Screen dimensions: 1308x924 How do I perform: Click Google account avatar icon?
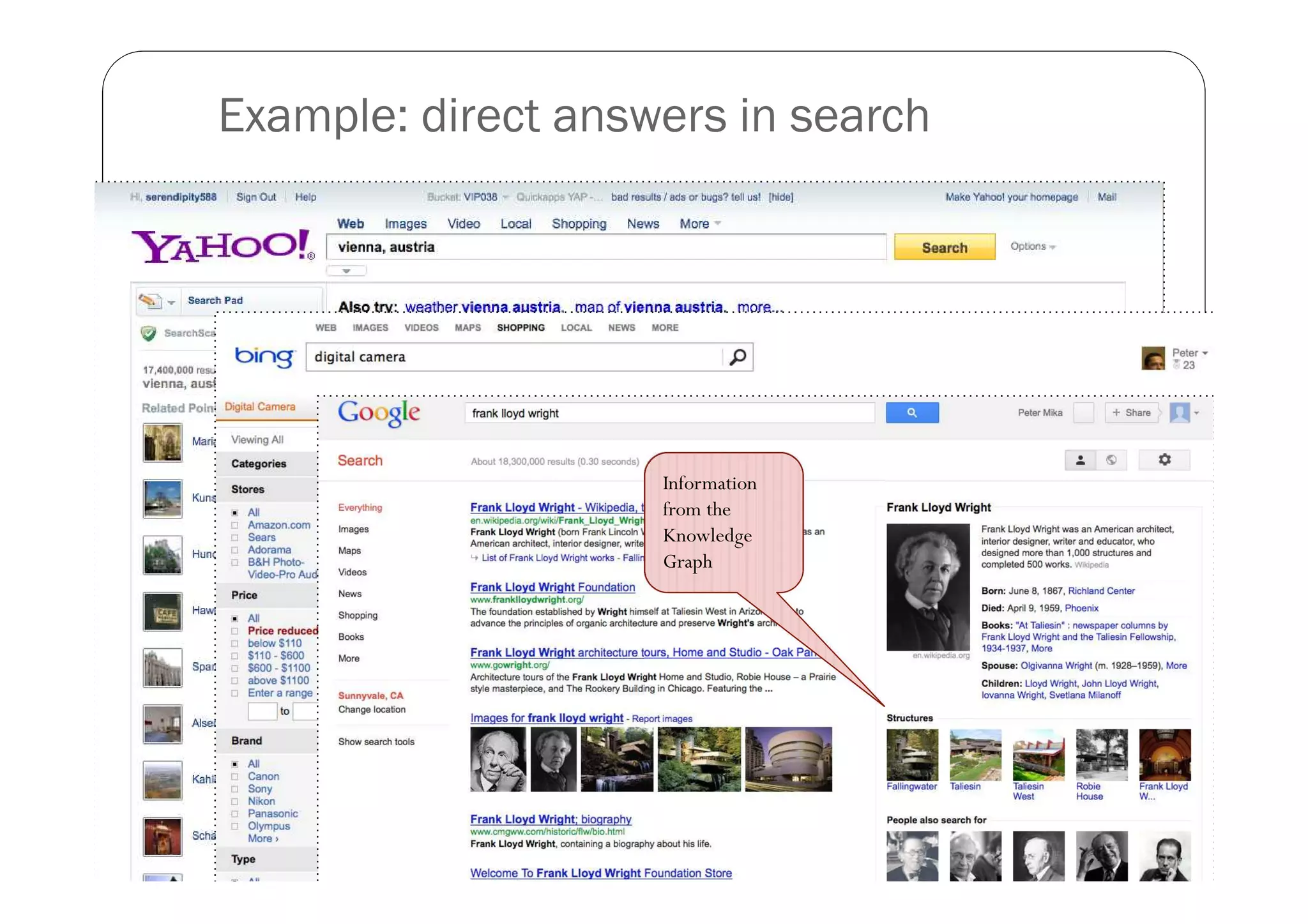coord(1180,413)
